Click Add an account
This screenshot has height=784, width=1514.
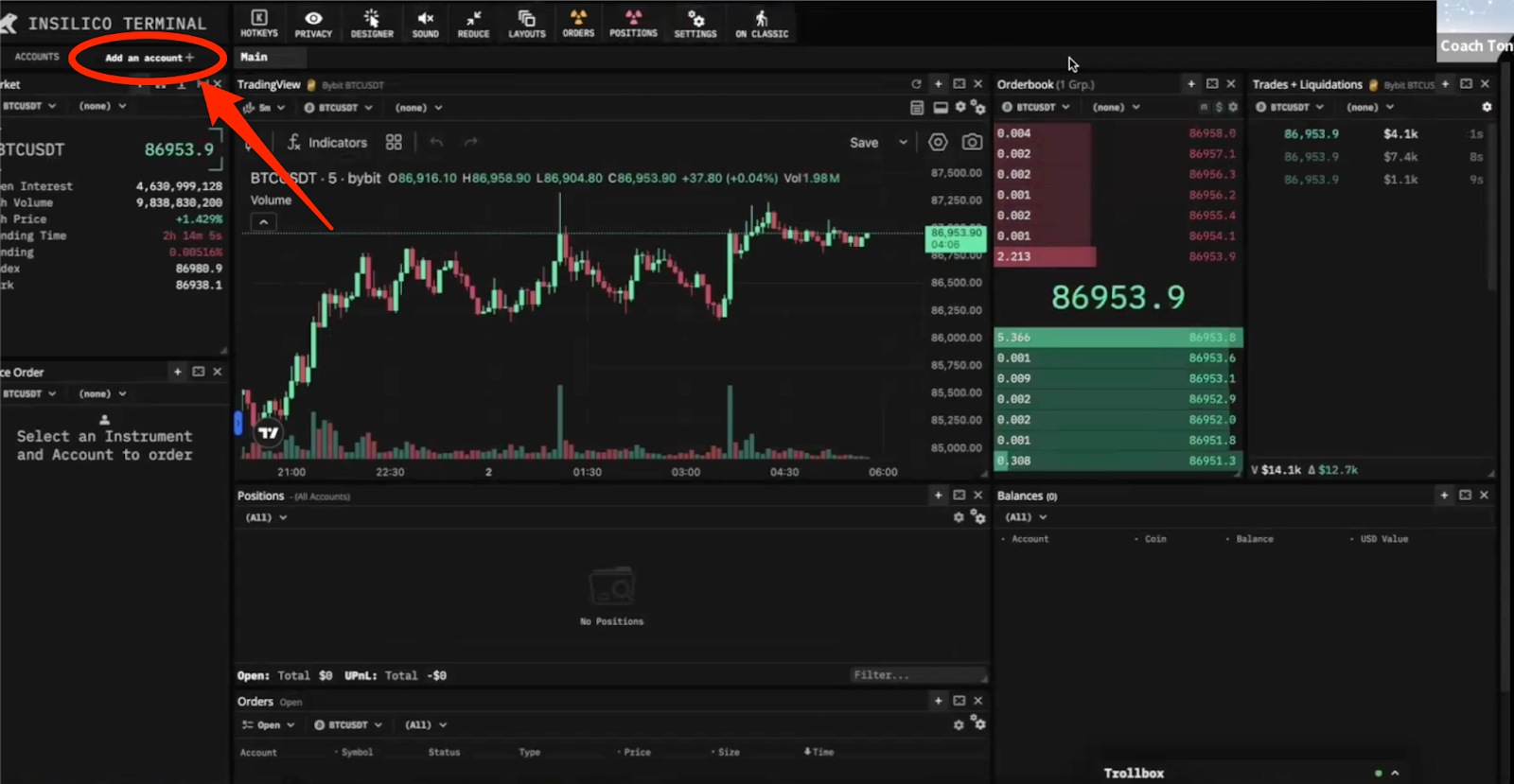(150, 58)
